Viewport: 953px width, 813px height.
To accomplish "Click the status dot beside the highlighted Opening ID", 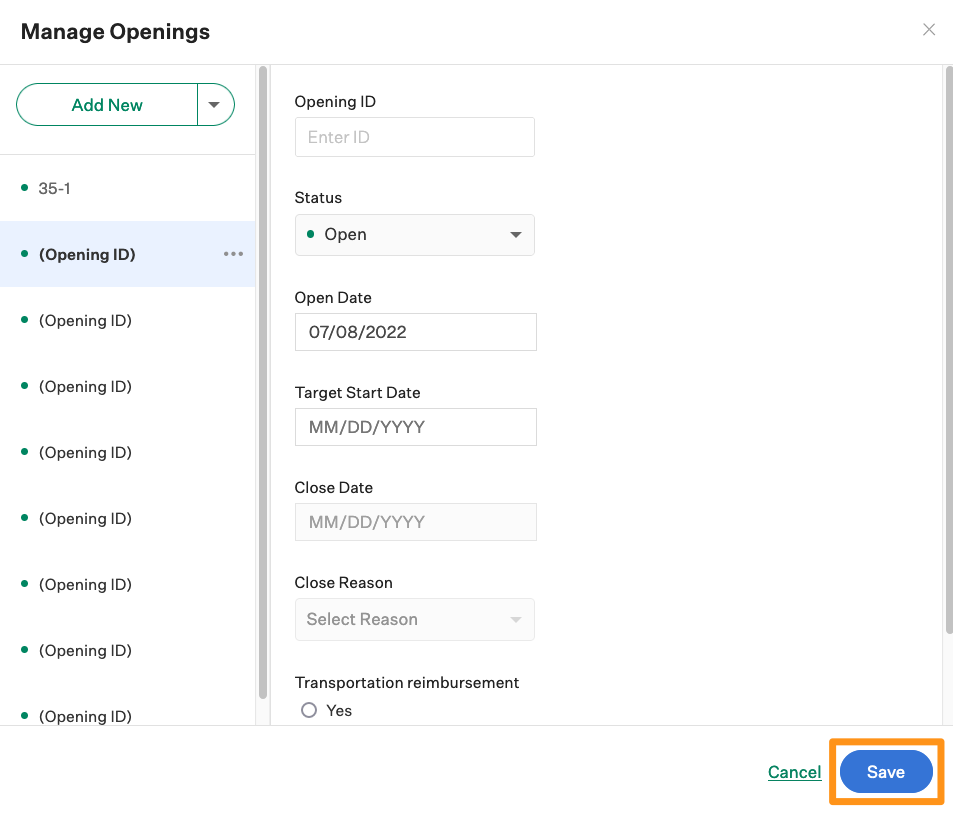I will (24, 254).
